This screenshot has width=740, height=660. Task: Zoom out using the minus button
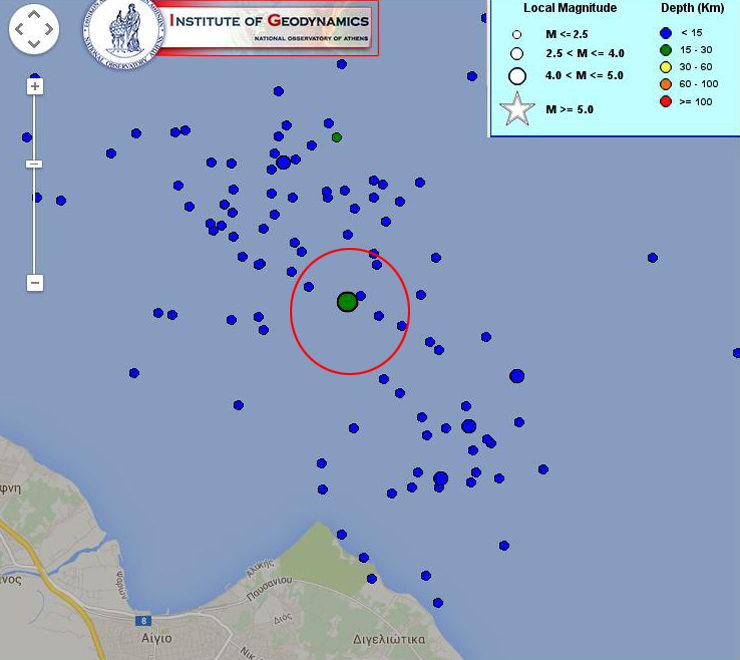pos(35,283)
